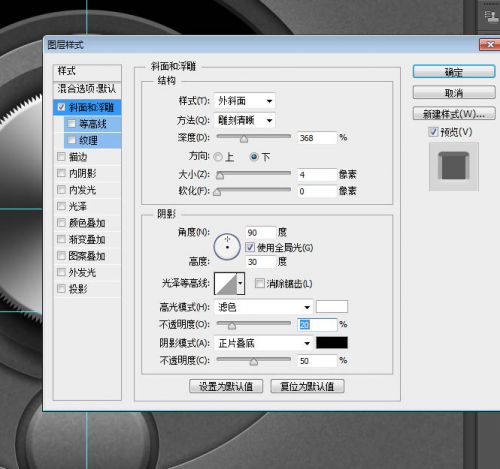Open the gloss contour thumbnail picker

coord(229,283)
